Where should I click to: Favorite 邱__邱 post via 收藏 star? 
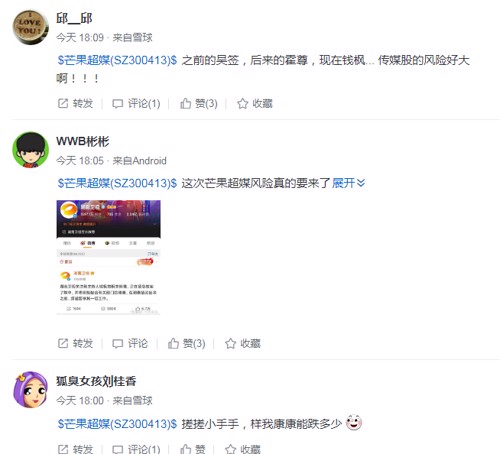[x=255, y=104]
